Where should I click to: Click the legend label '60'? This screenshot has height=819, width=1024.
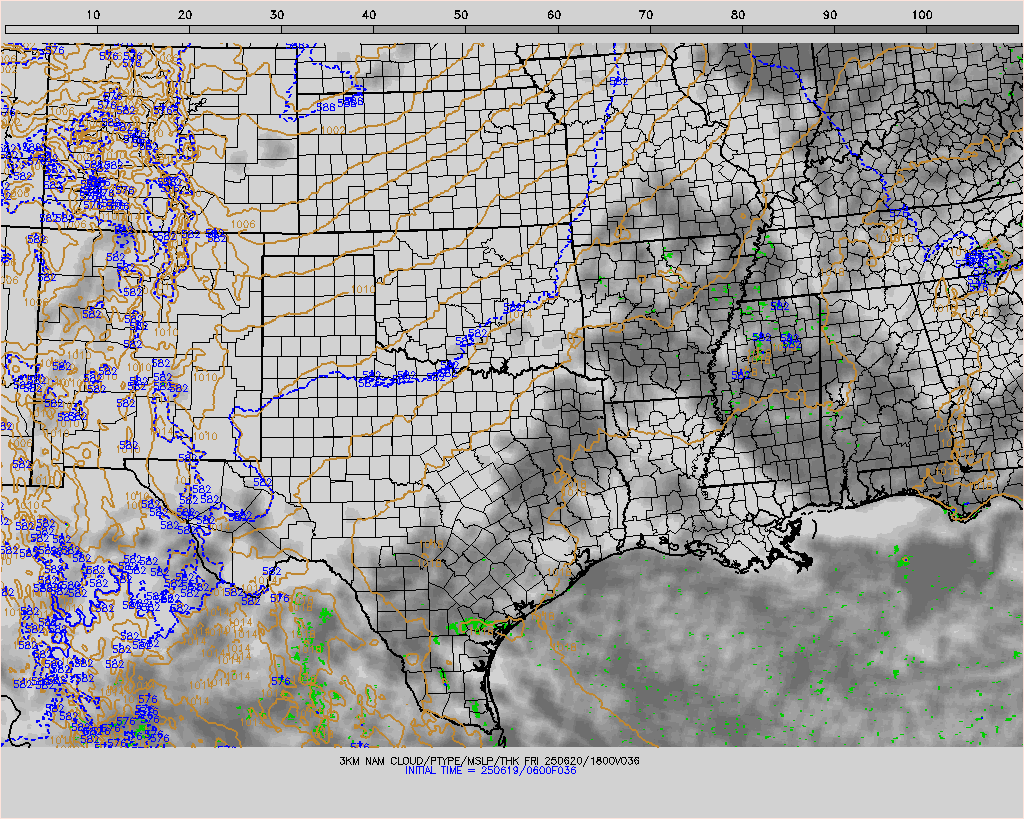[x=554, y=15]
